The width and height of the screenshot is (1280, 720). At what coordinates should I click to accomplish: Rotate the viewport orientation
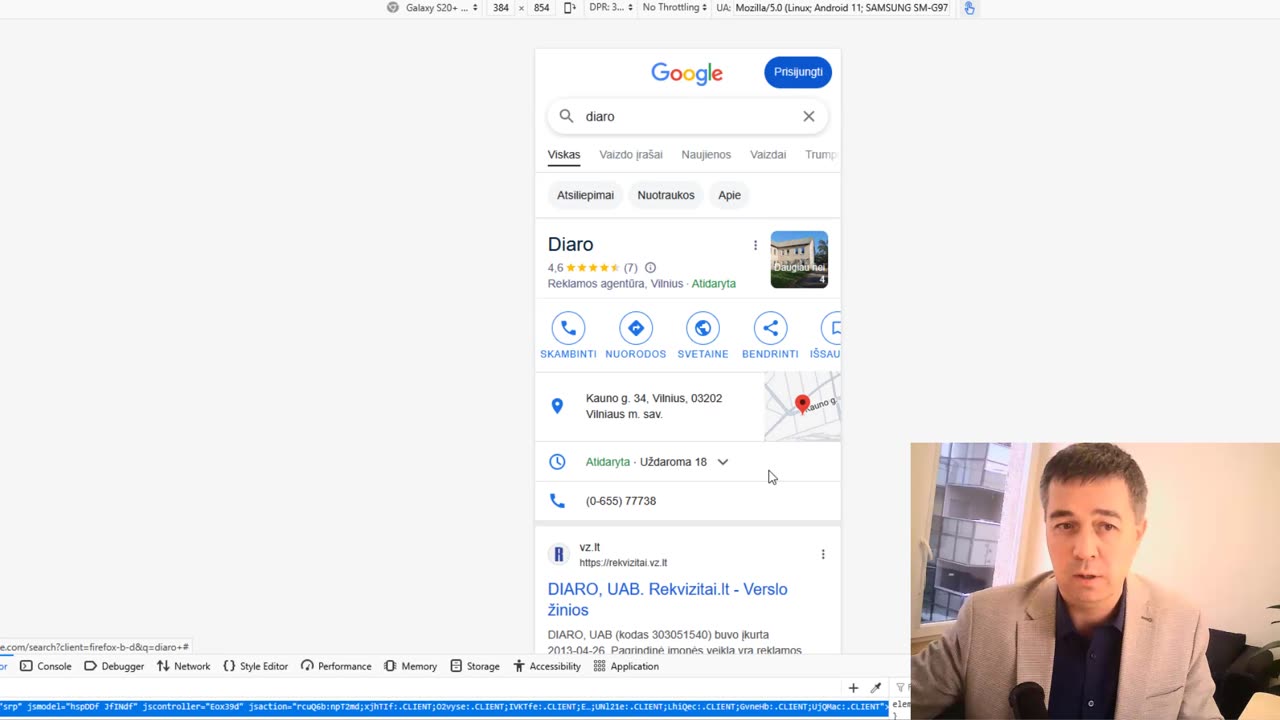pos(569,8)
